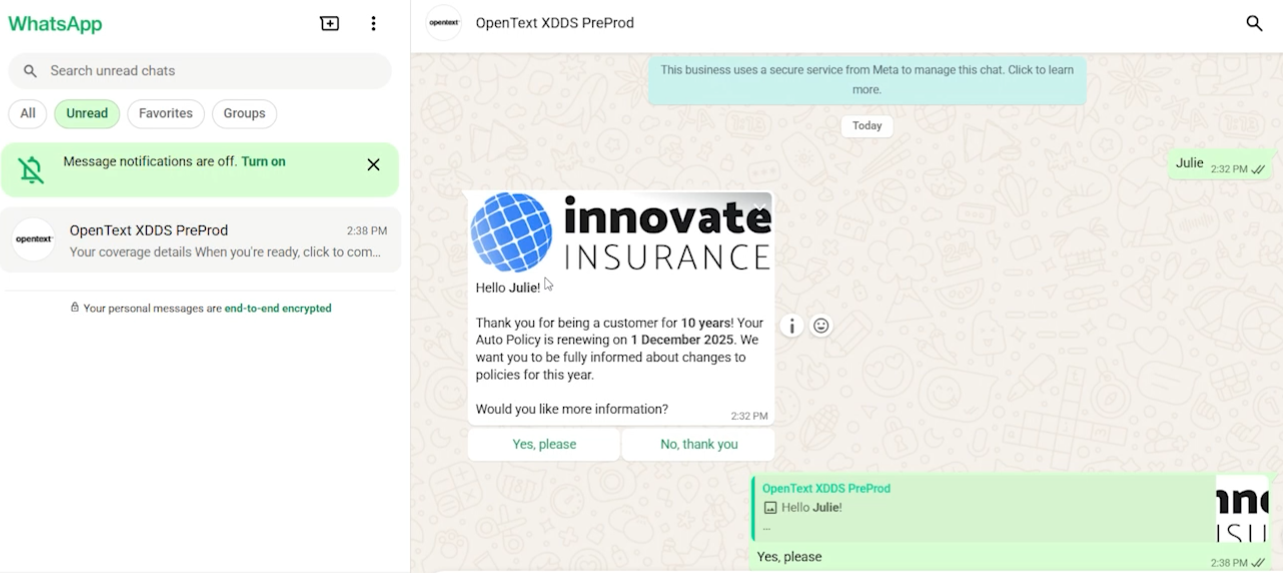Open the Innovate Insurance logo image

(x=621, y=232)
